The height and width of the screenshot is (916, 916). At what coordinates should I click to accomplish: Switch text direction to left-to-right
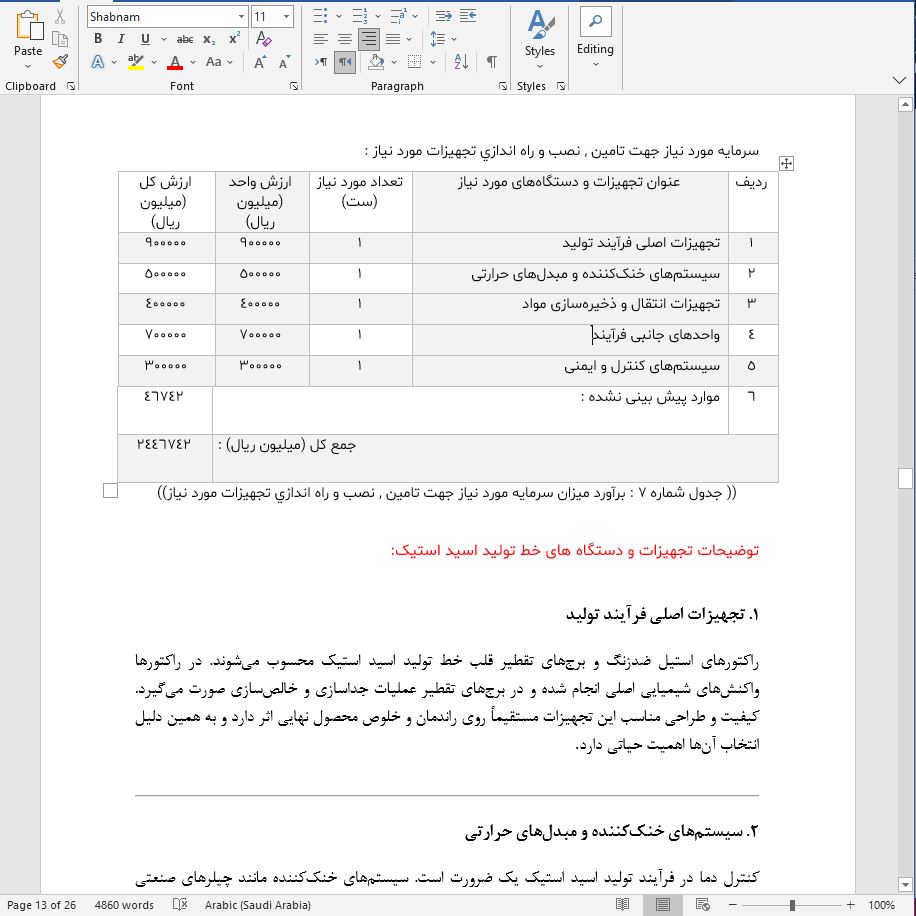click(x=320, y=61)
